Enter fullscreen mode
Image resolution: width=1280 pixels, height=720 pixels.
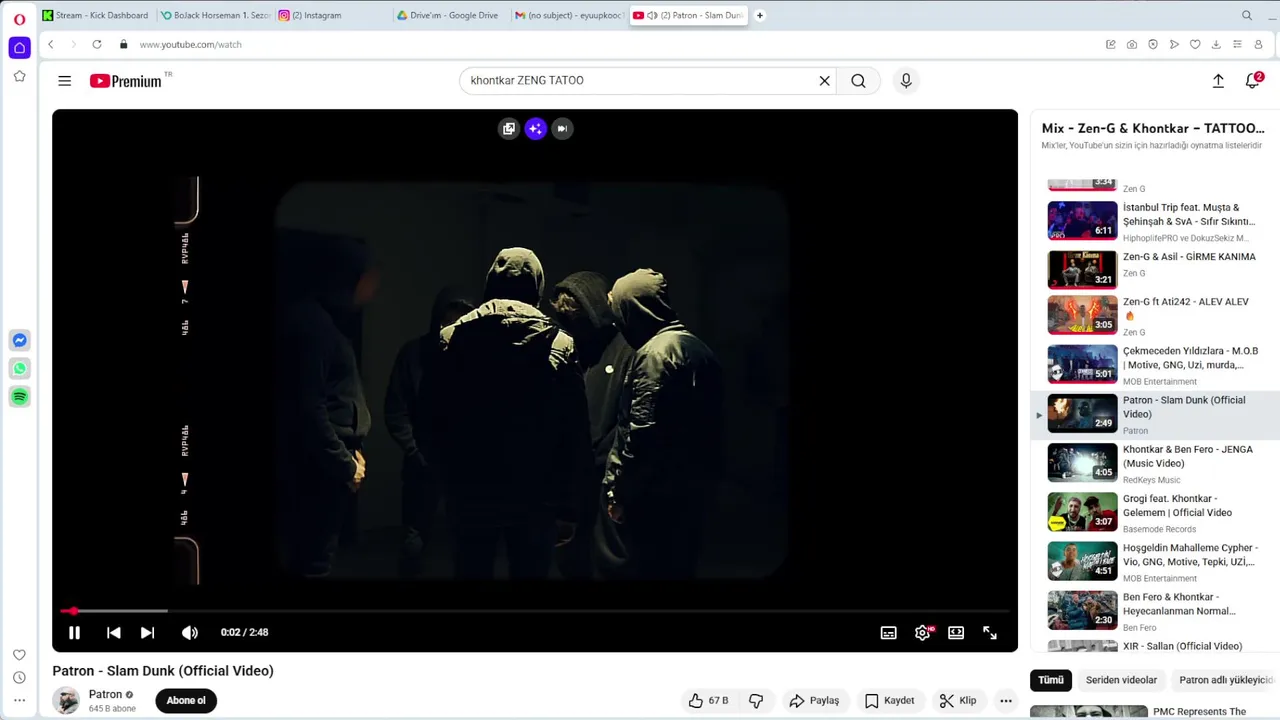click(990, 632)
